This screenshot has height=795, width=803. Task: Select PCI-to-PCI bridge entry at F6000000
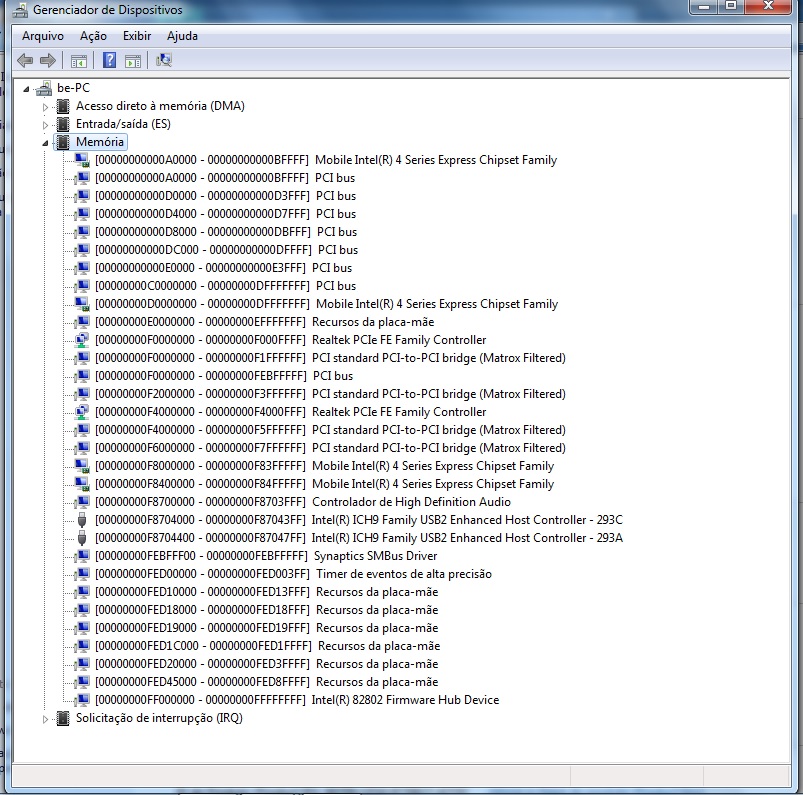coord(330,448)
